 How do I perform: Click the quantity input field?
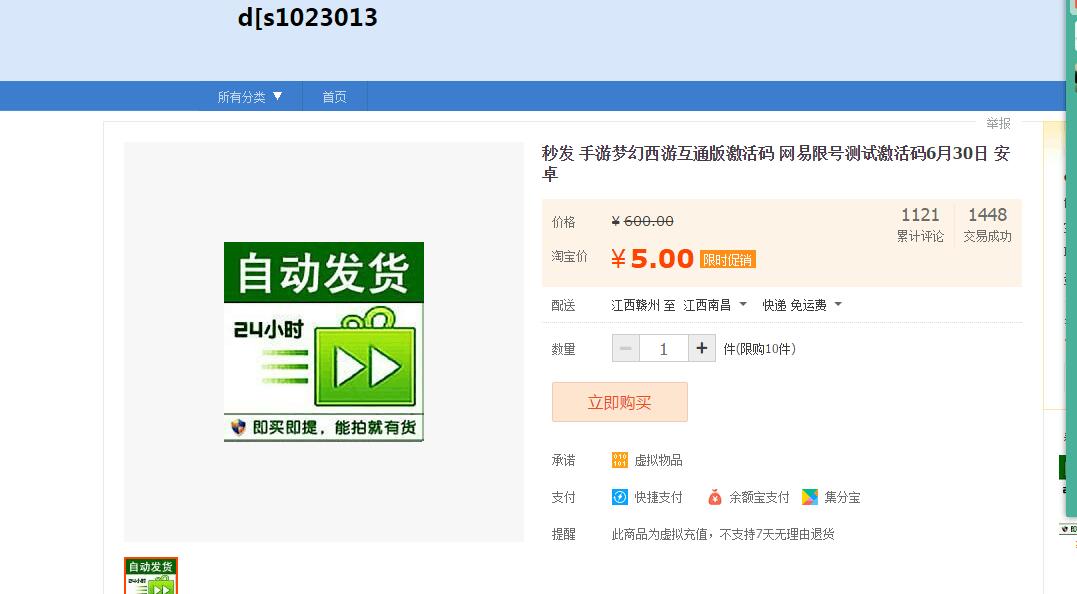[664, 348]
